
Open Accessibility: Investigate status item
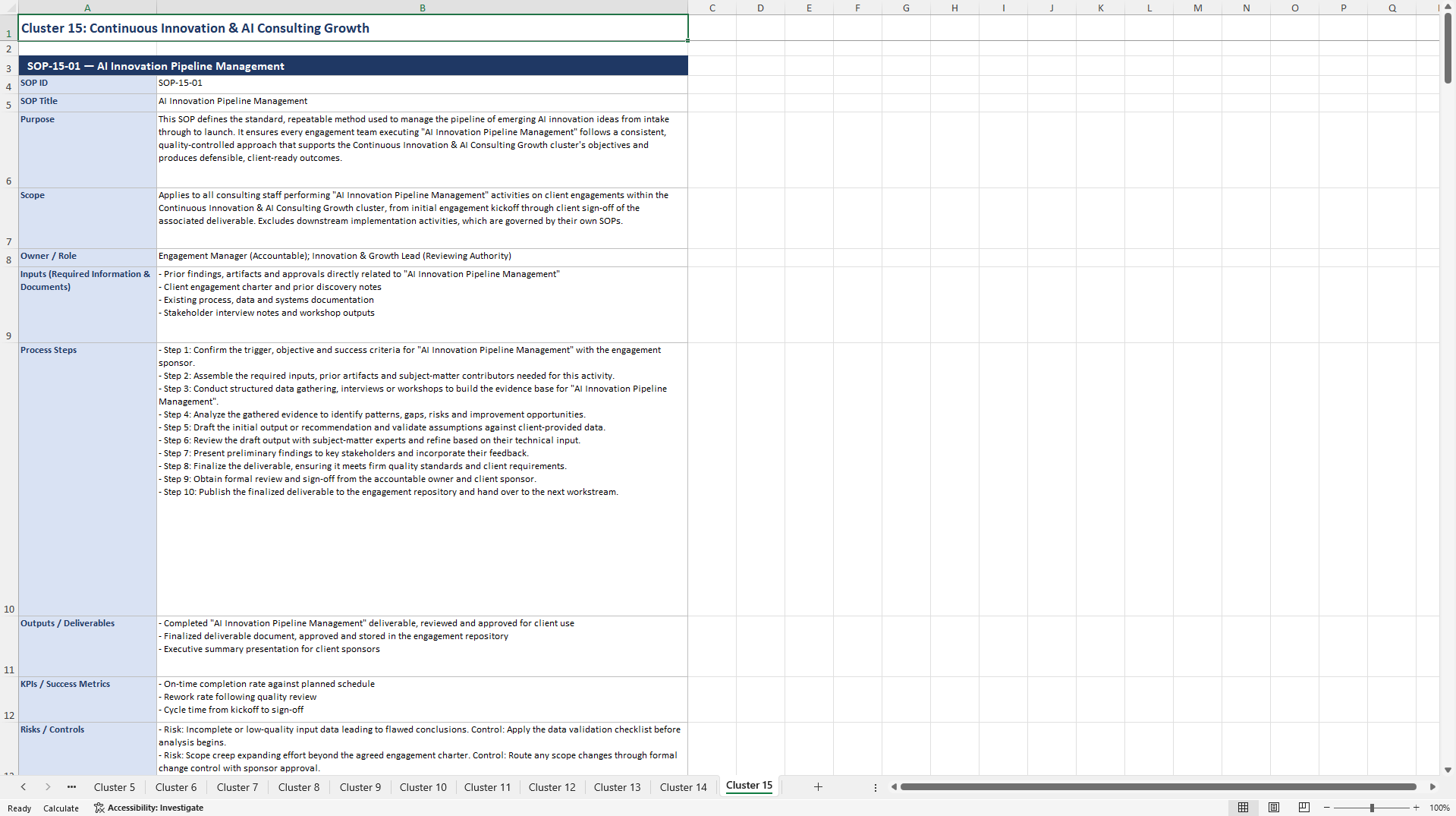[149, 808]
